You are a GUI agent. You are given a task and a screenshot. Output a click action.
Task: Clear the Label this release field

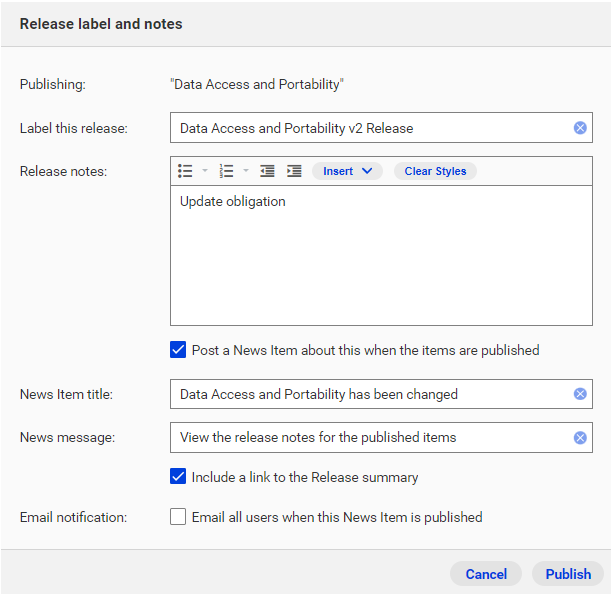tap(580, 128)
